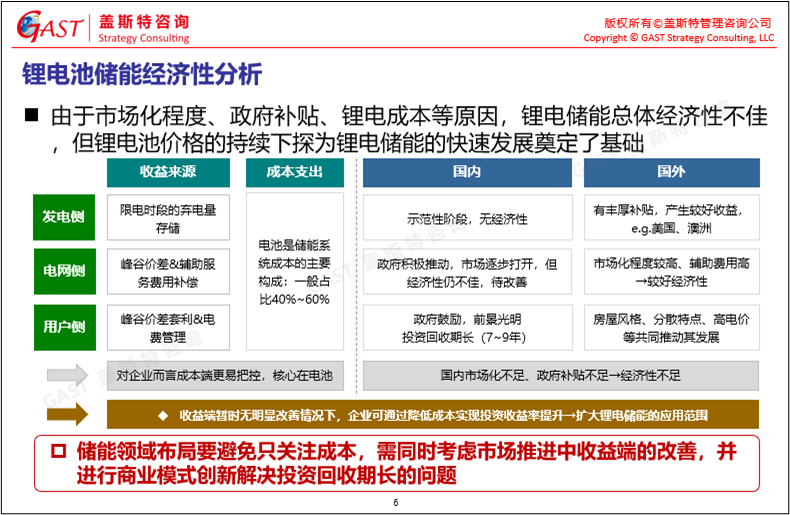Image resolution: width=790 pixels, height=515 pixels.
Task: Click the red square bullet in the conclusion box
Action: (x=58, y=452)
